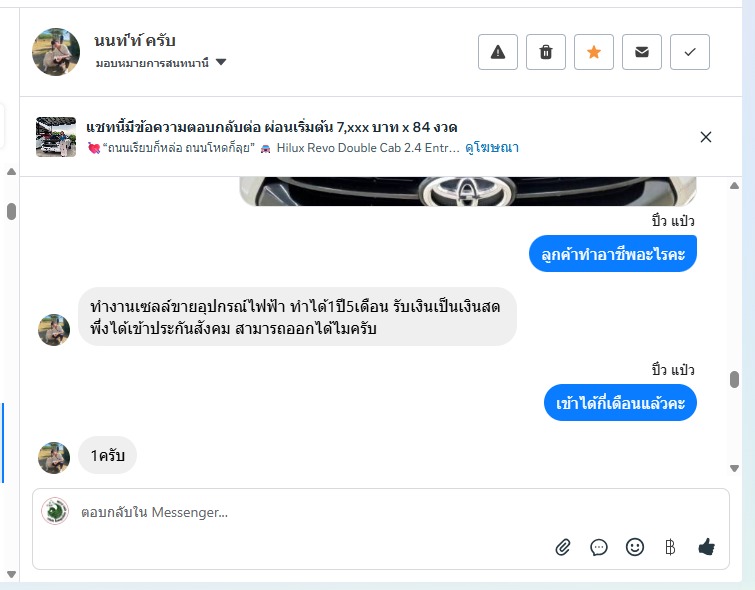Dismiss the ad reply banner
Image resolution: width=755 pixels, height=590 pixels.
(706, 137)
